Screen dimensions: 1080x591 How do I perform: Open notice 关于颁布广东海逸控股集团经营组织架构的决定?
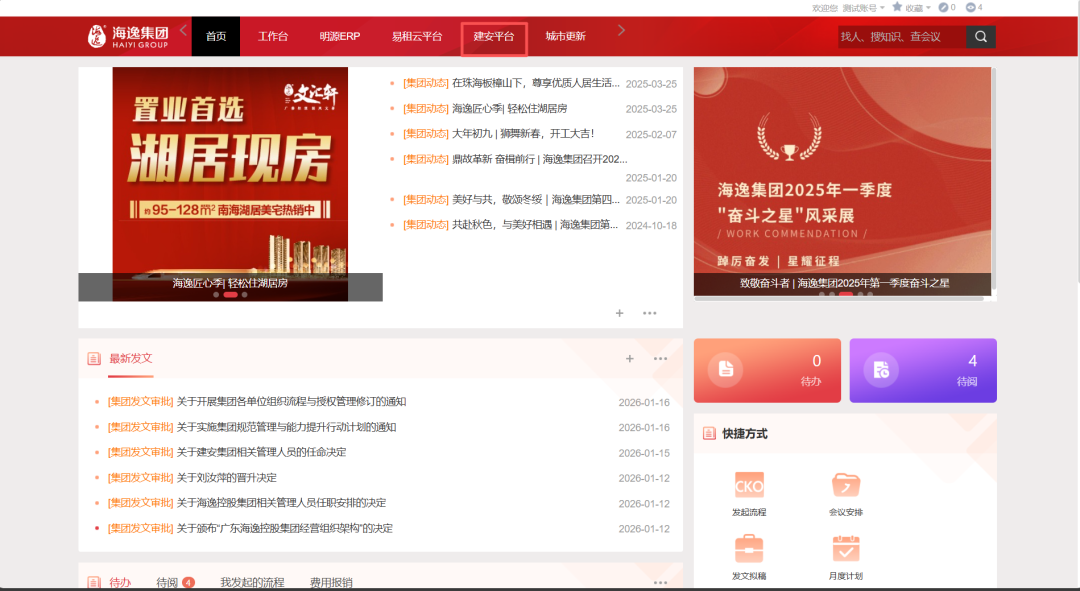(x=285, y=528)
